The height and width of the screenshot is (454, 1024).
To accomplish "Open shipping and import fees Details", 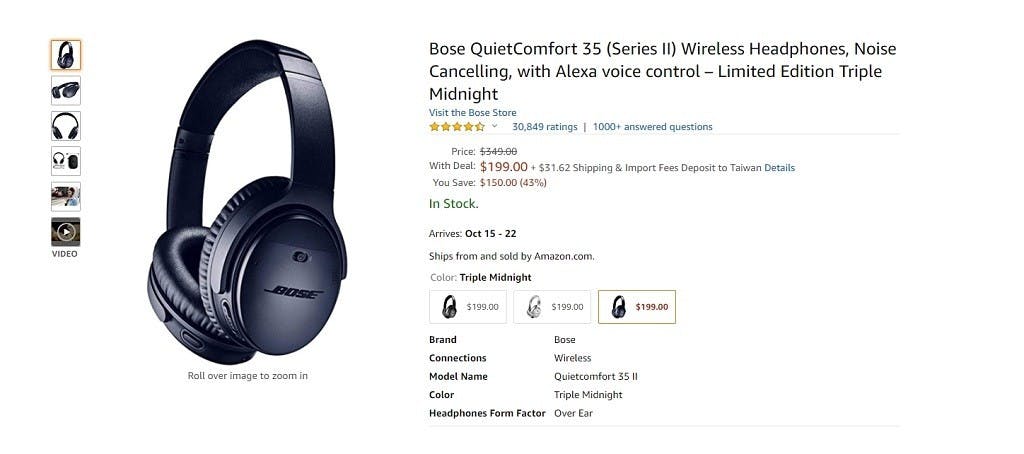I will pyautogui.click(x=779, y=168).
